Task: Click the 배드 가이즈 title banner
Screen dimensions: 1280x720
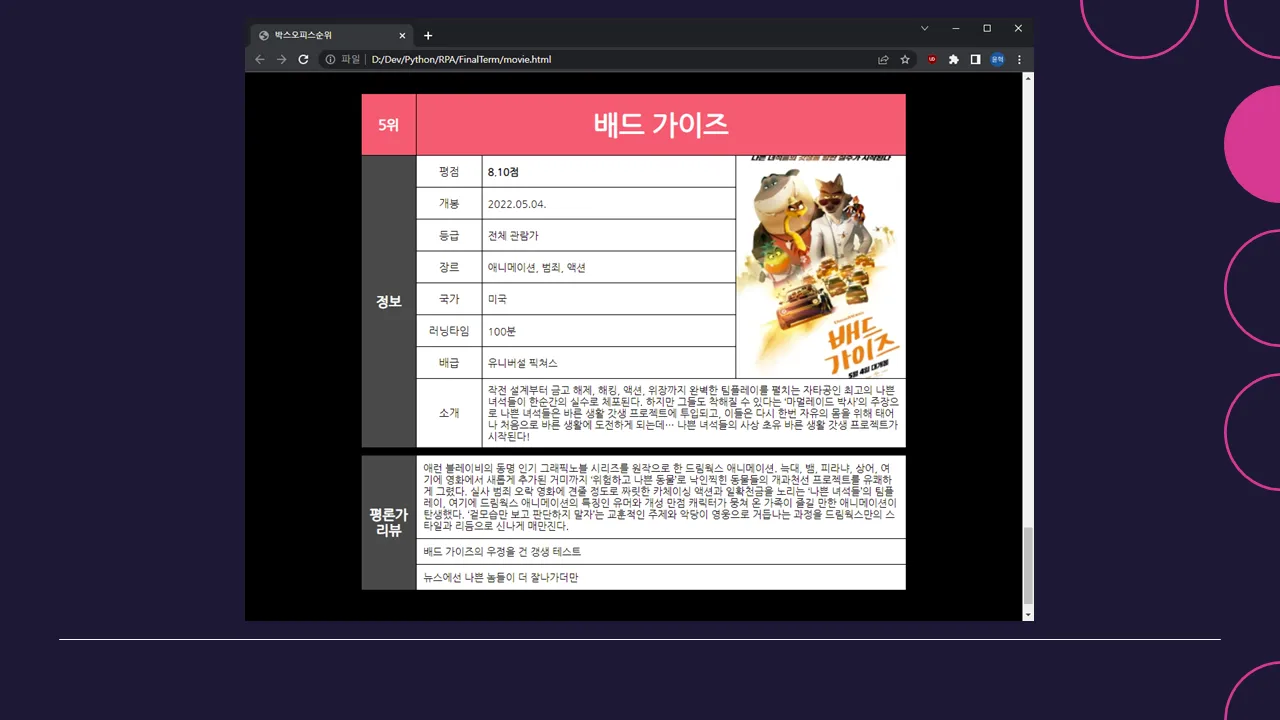Action: tap(660, 124)
